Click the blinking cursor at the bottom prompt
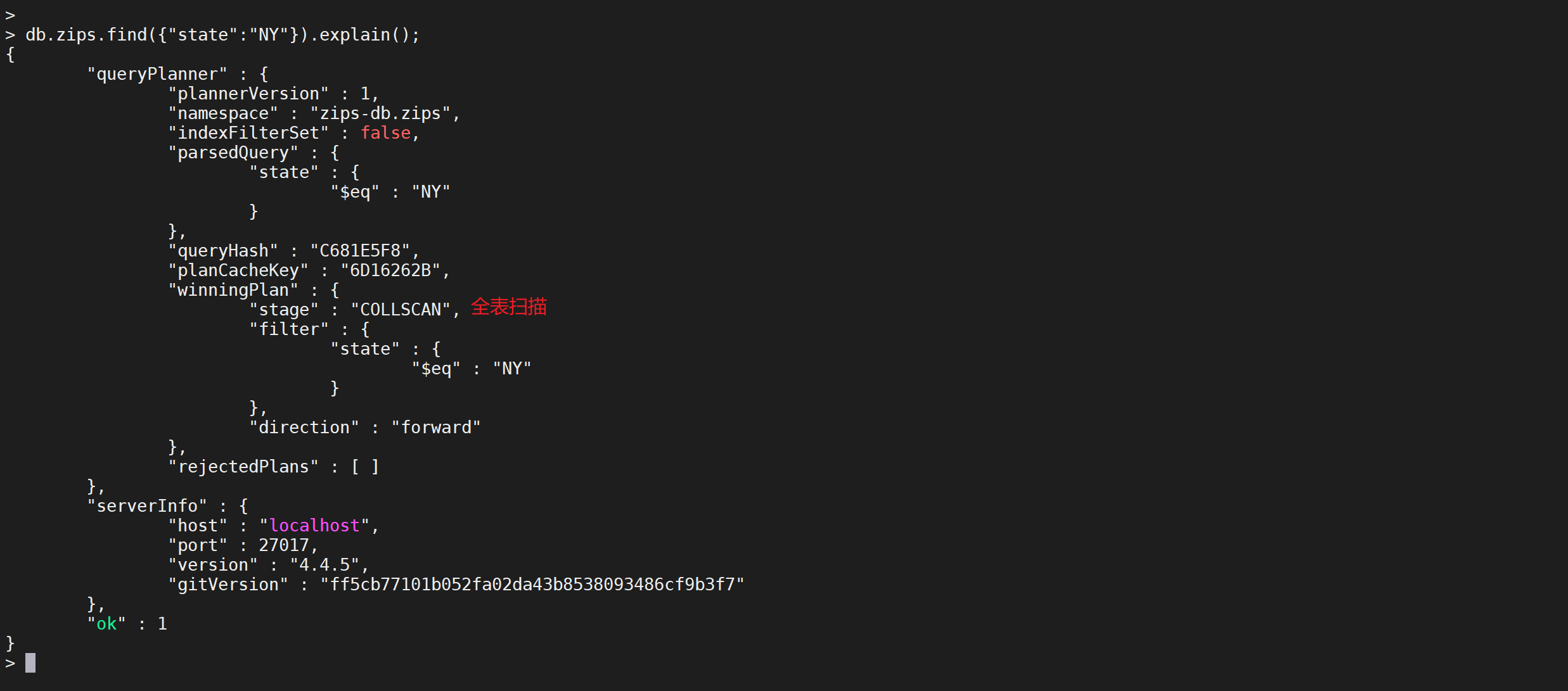The width and height of the screenshot is (1568, 691). (30, 662)
